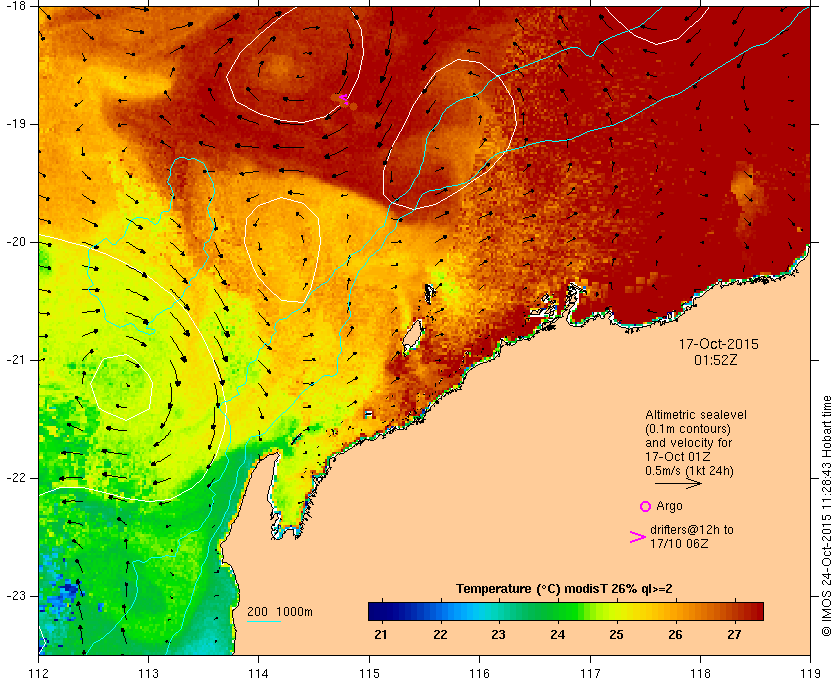Viewport: 840px width, 680px height.
Task: Click the magenta drifter marker near 18.8°S
Action: tap(343, 99)
